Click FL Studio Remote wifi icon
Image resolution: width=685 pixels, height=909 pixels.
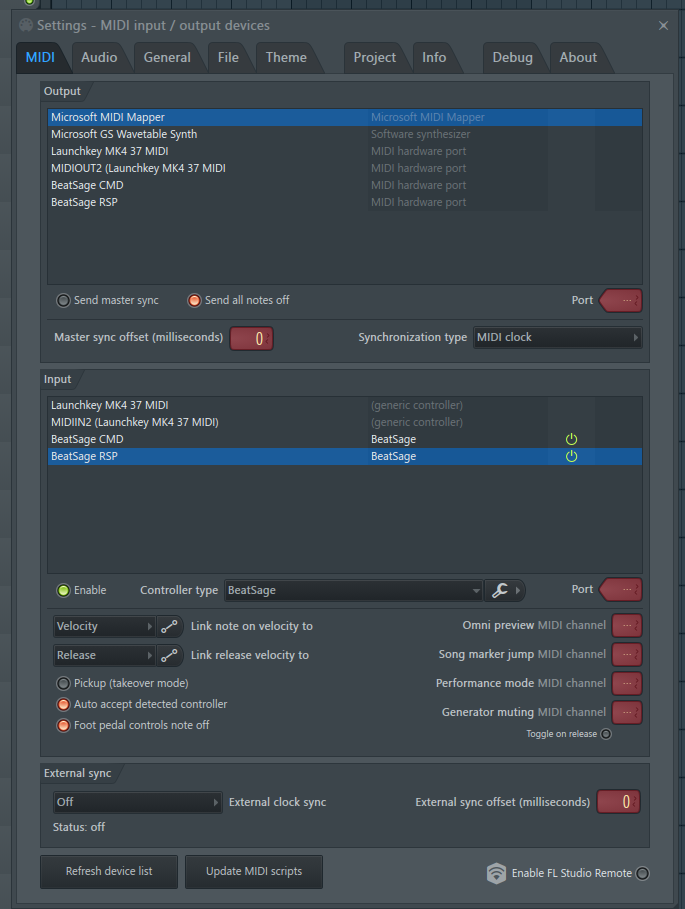tap(496, 873)
